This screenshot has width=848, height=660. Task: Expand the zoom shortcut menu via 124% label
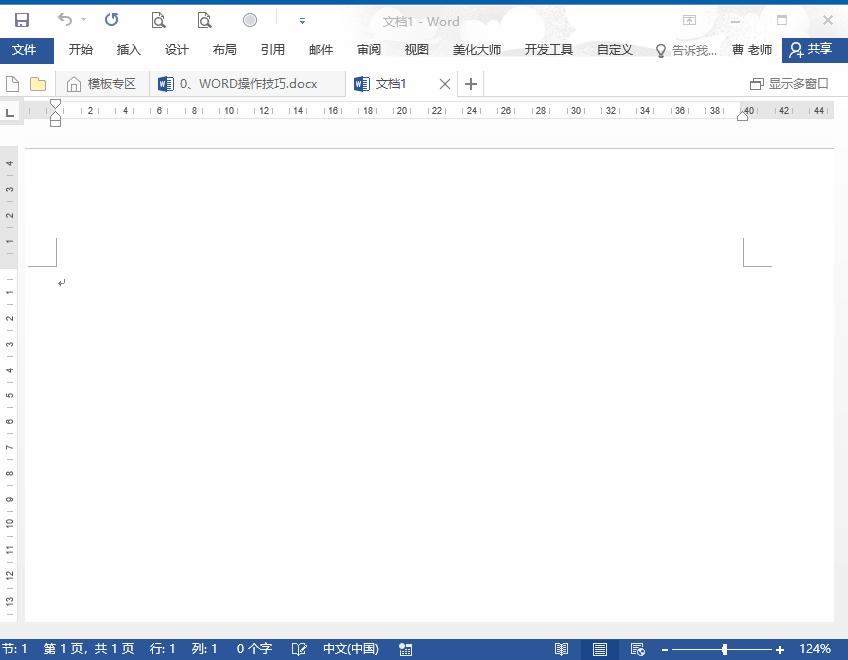point(815,648)
